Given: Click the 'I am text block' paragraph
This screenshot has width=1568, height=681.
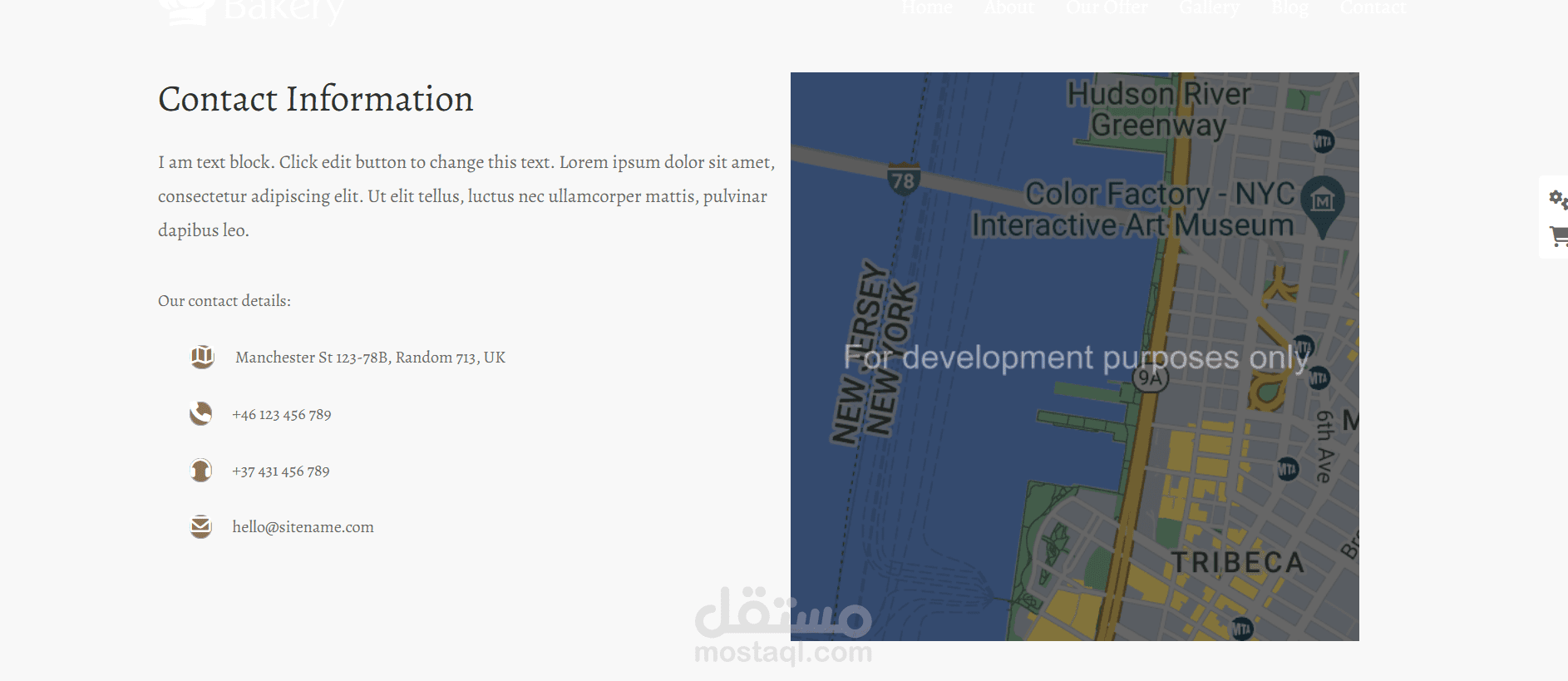Looking at the screenshot, I should point(466,196).
